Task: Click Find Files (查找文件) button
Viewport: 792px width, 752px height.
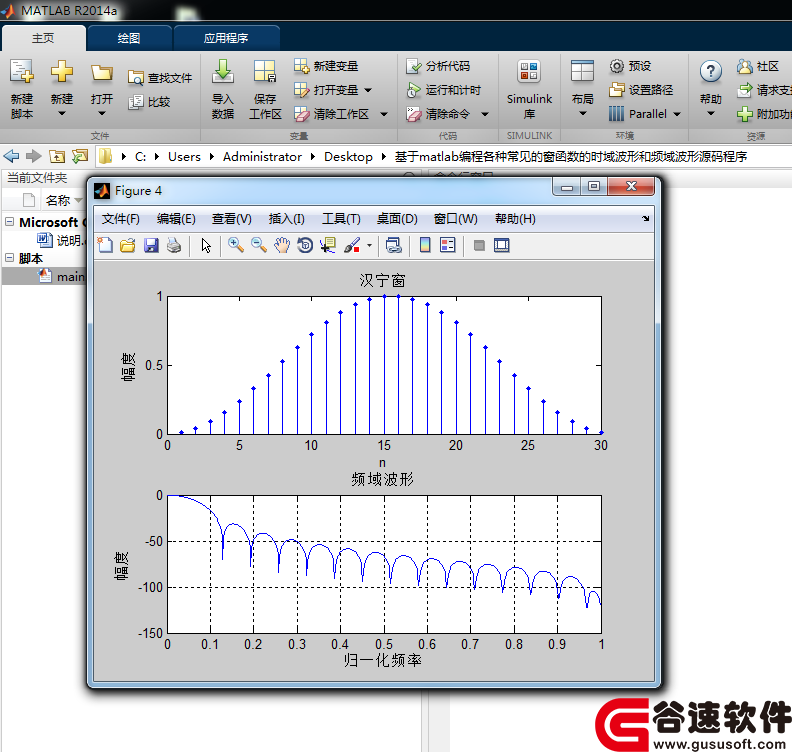Action: (160, 77)
